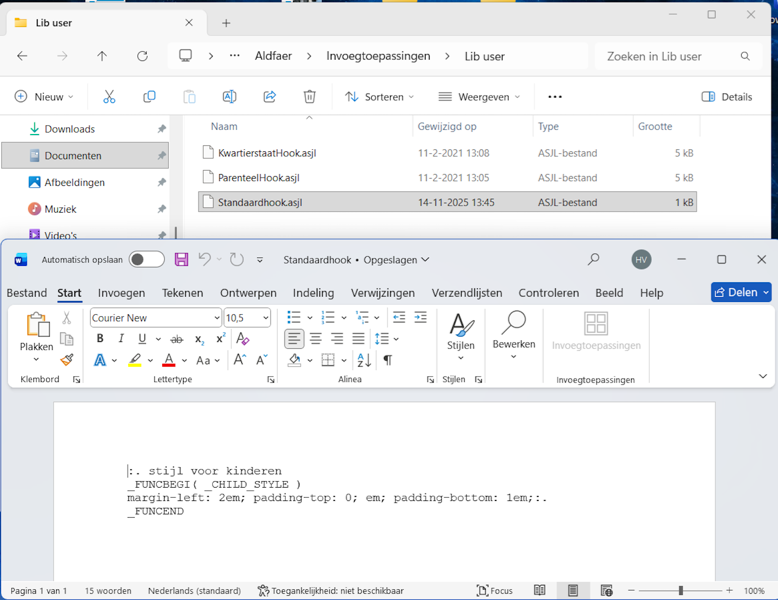This screenshot has width=778, height=600.
Task: Apply italic formatting in Word
Action: click(x=121, y=339)
